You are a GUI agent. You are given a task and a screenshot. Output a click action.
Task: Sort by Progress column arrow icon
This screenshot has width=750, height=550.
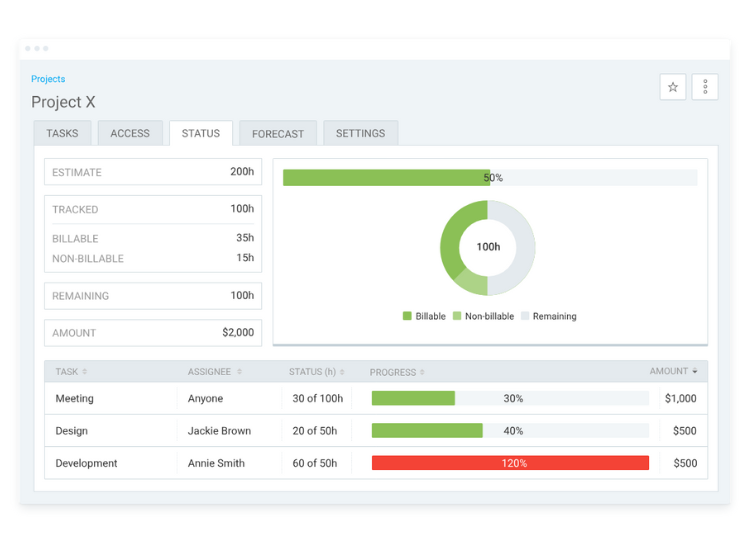click(421, 372)
